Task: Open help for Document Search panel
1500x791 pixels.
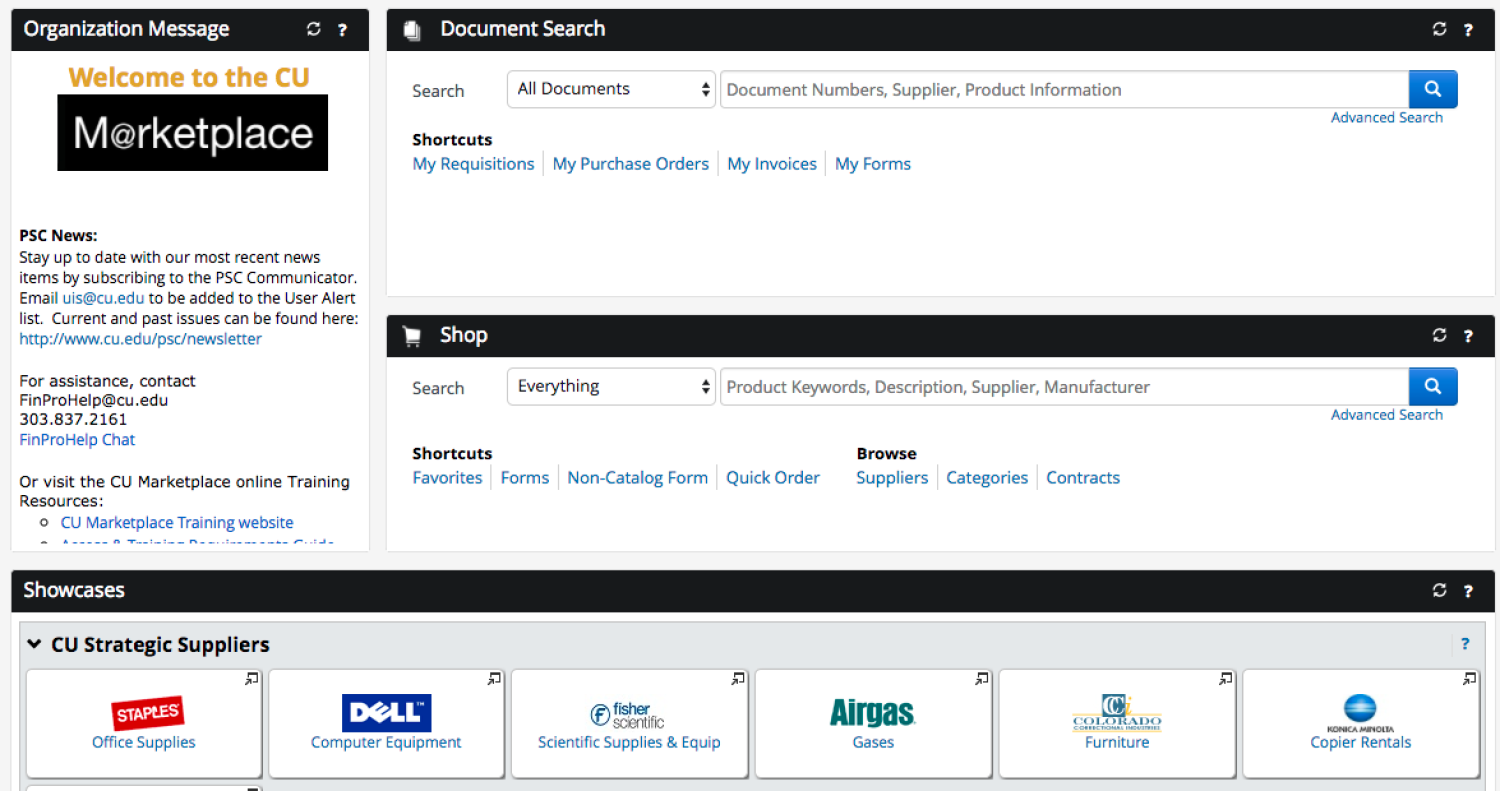Action: tap(1468, 30)
